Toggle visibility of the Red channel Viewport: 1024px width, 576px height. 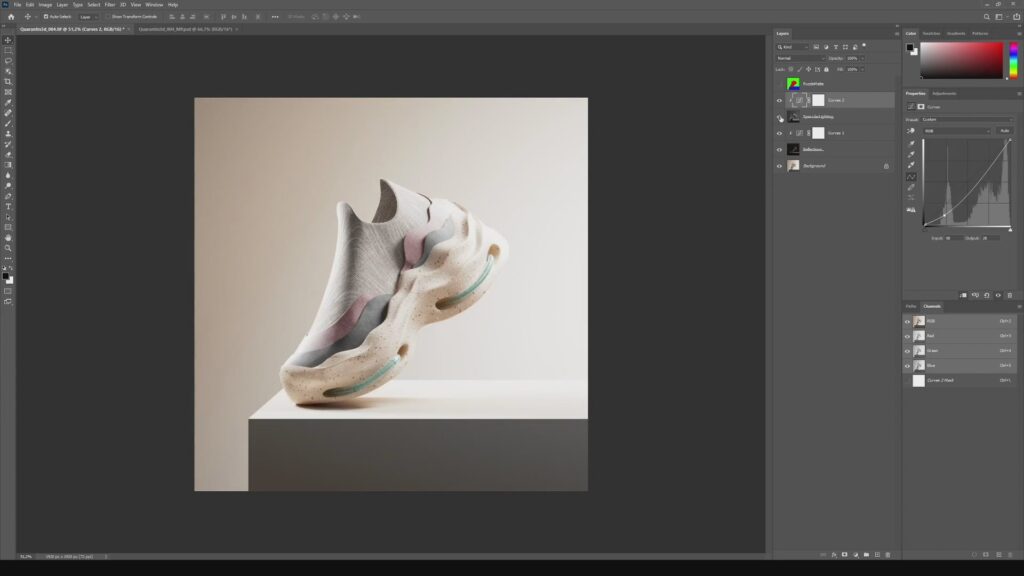[907, 336]
